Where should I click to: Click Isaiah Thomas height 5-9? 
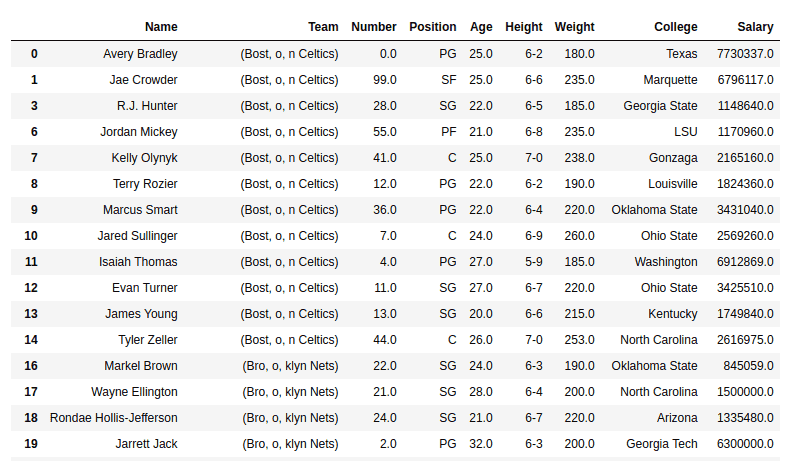tap(534, 262)
